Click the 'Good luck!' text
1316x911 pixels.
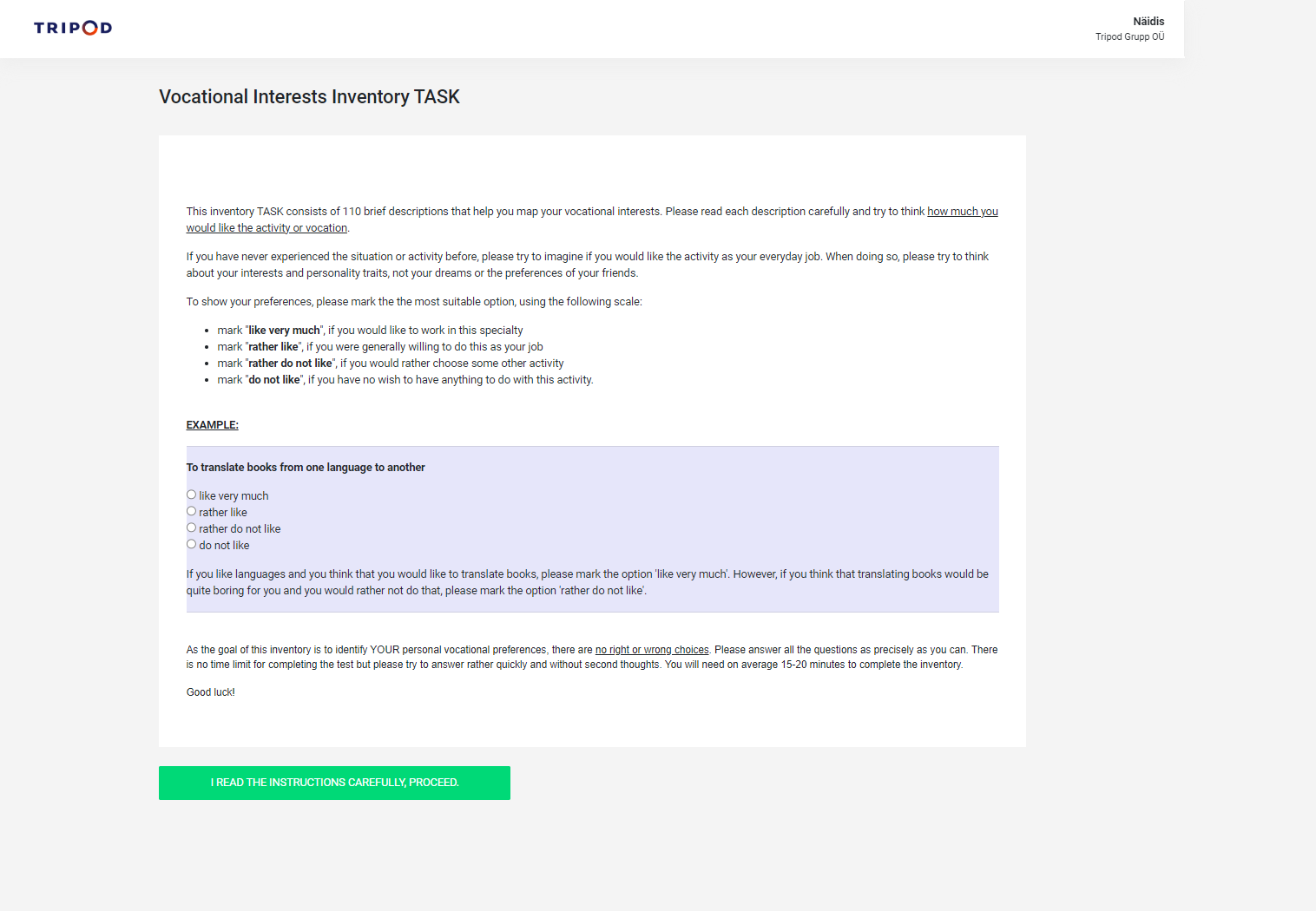coord(210,692)
